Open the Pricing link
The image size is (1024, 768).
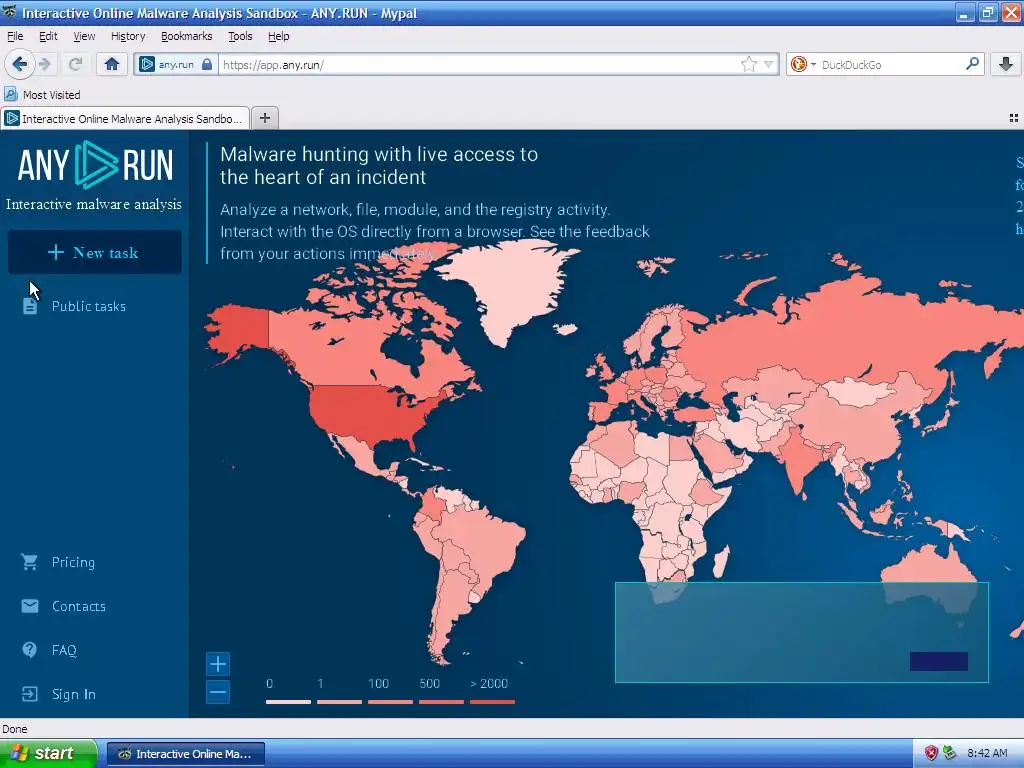73,562
